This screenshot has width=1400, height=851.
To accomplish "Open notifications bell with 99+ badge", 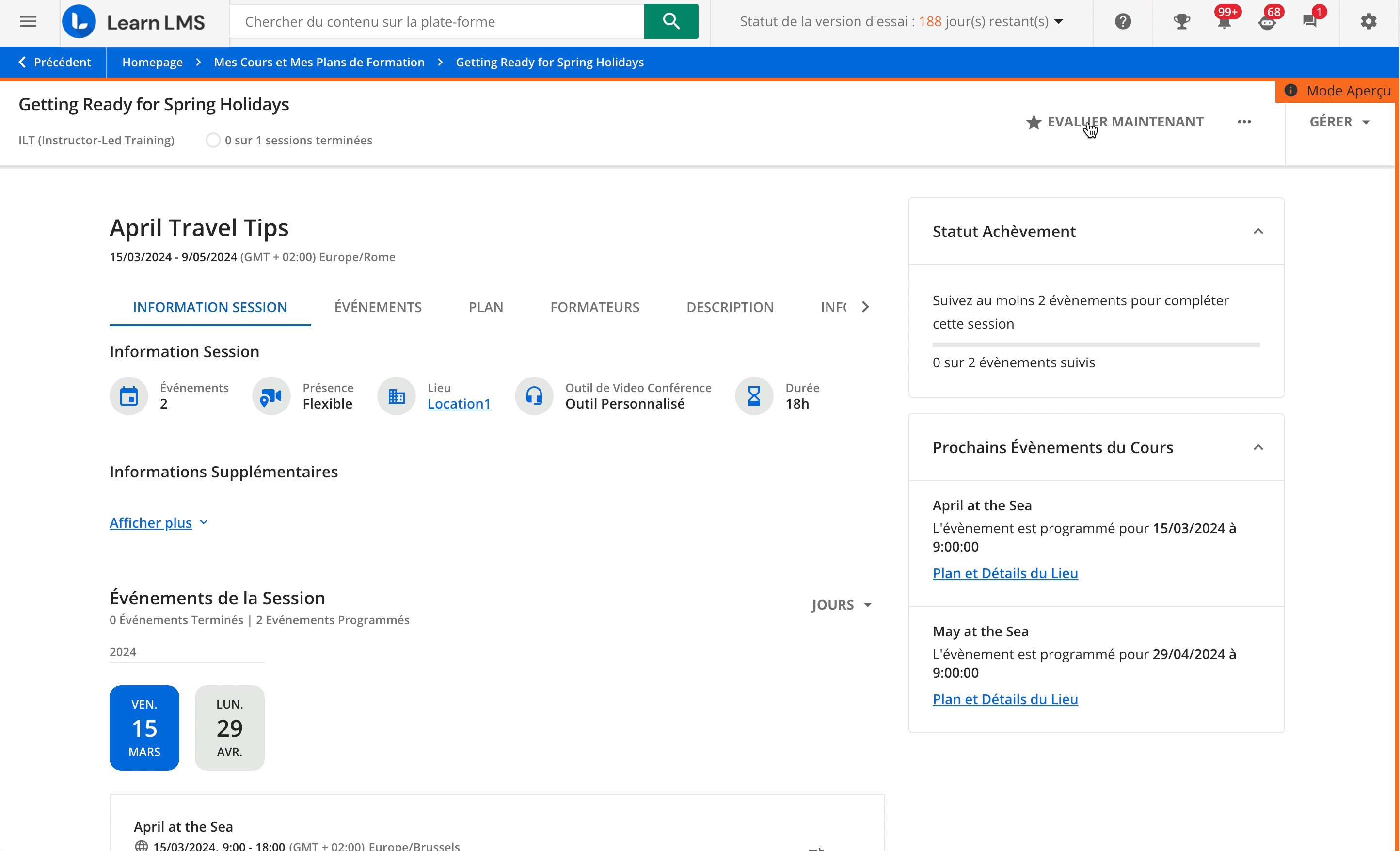I will tap(1224, 22).
